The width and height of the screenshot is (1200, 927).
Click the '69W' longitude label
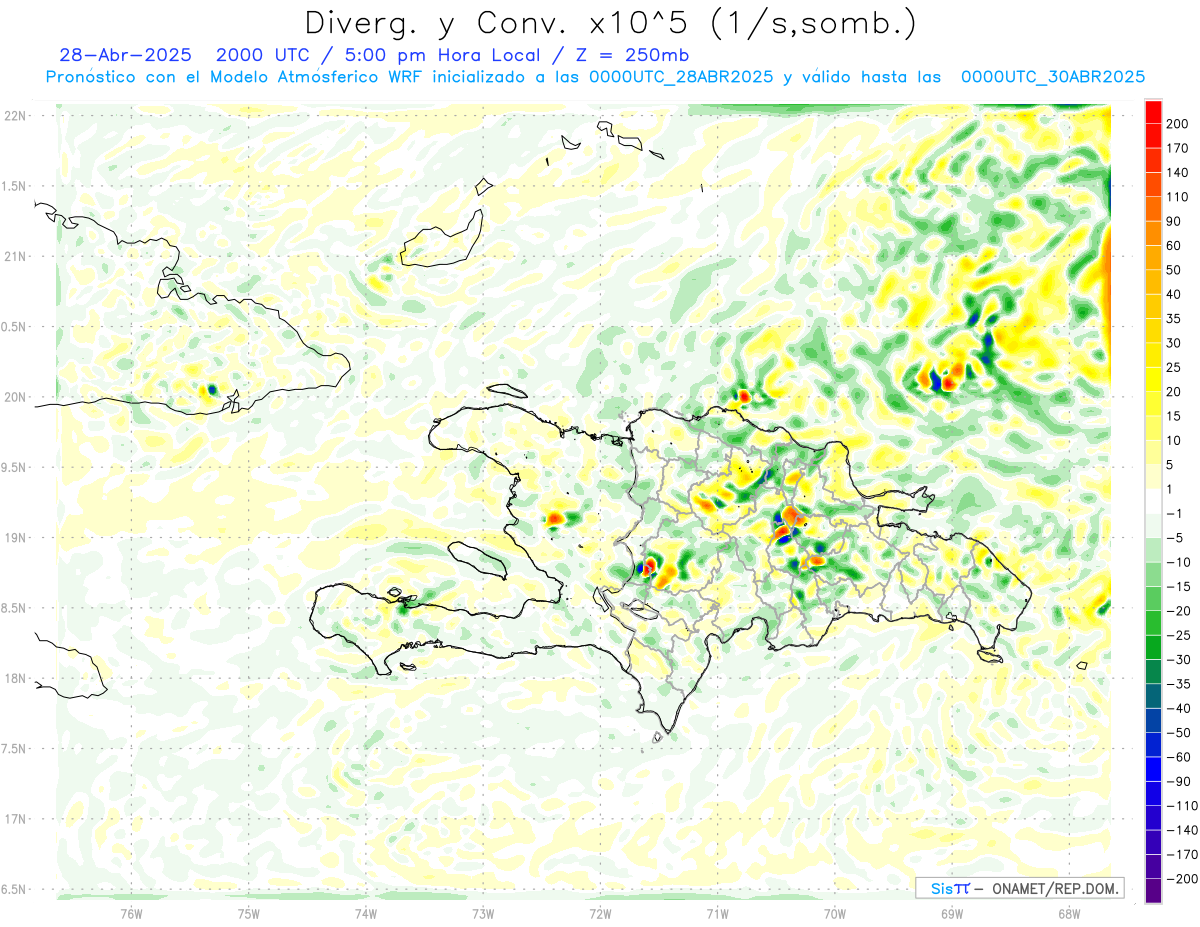(x=952, y=913)
